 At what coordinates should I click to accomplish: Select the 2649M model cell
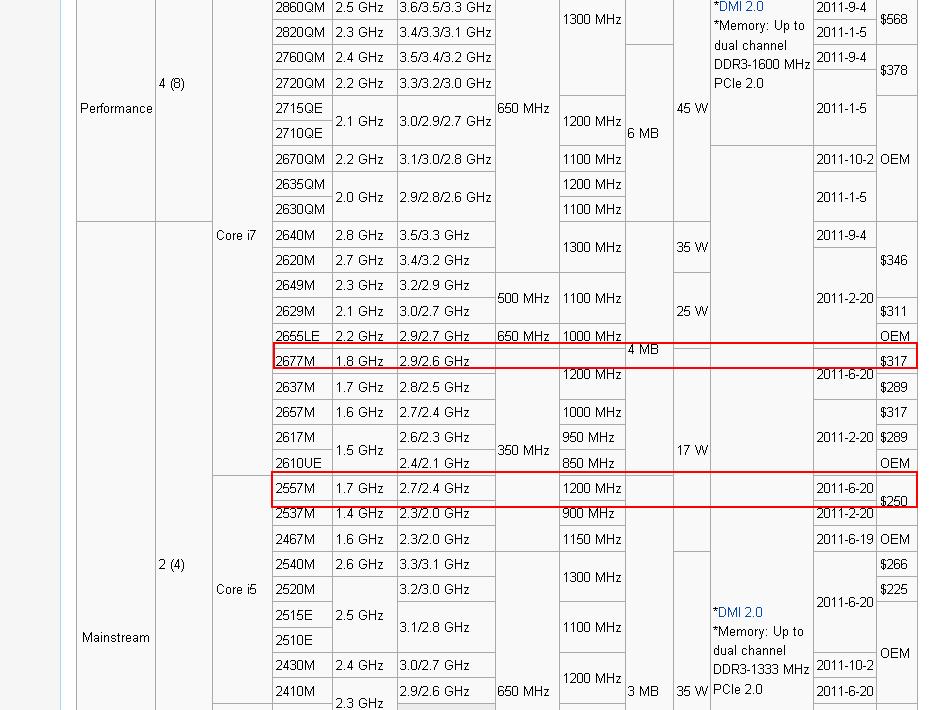[x=302, y=285]
